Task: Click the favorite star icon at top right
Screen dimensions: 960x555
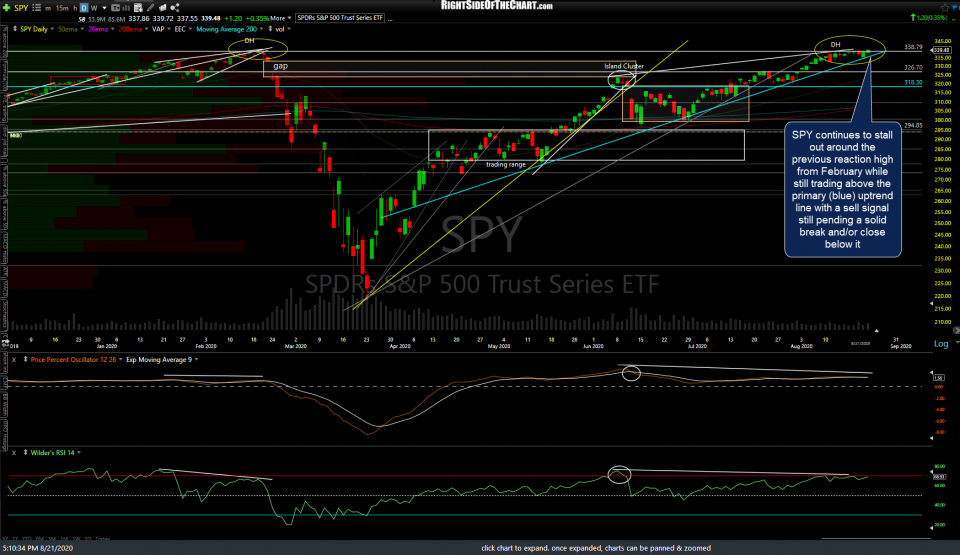Action: [x=945, y=8]
